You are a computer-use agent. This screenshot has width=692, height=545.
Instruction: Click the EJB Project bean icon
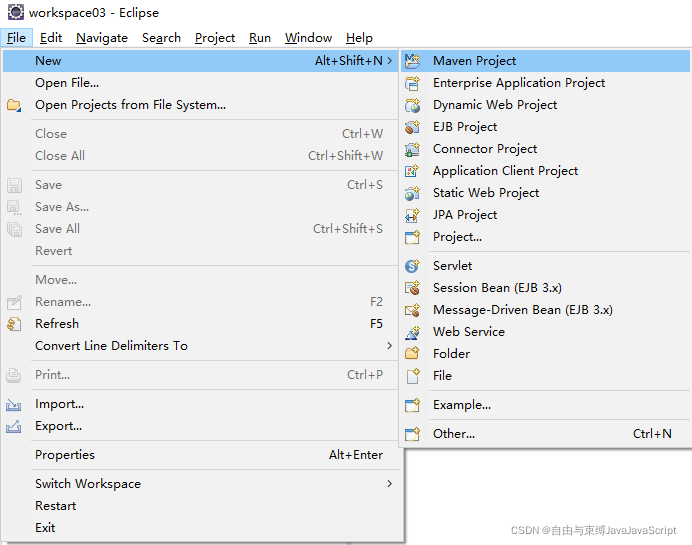tap(412, 127)
